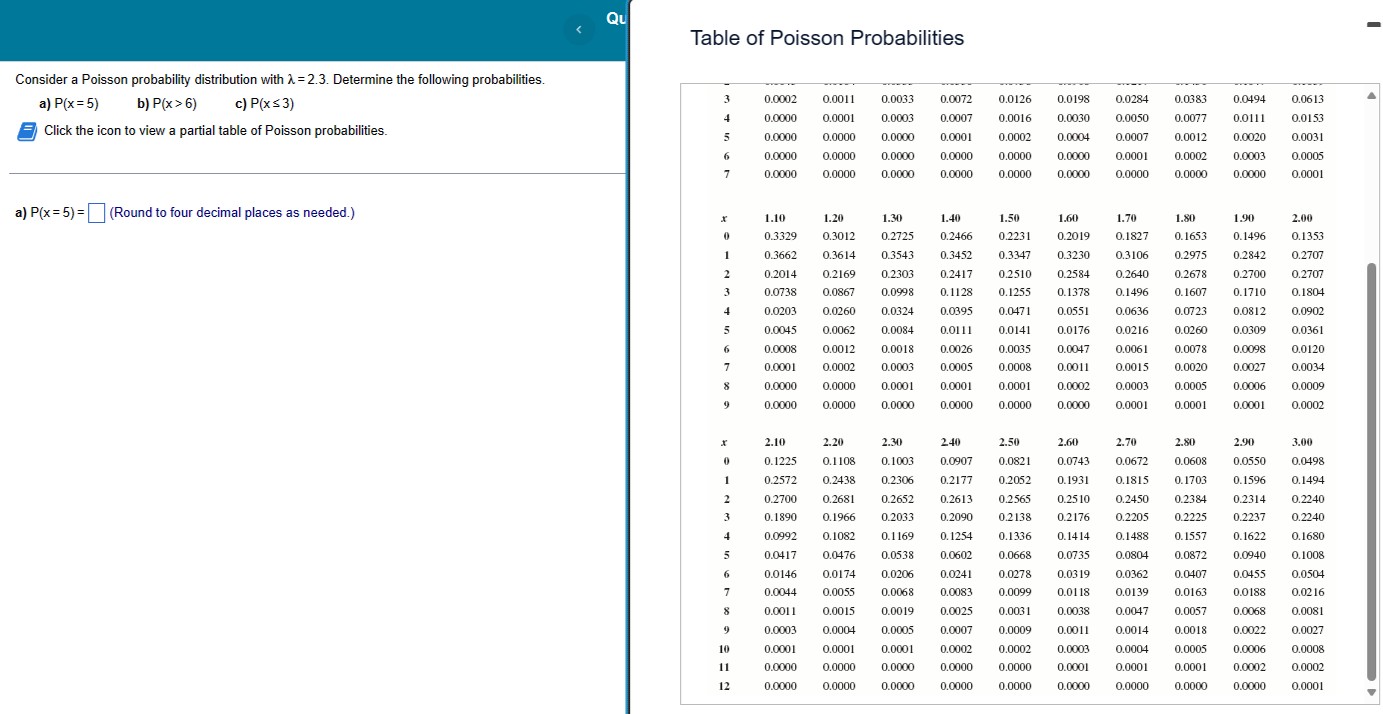Click the minimize dash above the table
The width and height of the screenshot is (1383, 714).
(x=1374, y=23)
